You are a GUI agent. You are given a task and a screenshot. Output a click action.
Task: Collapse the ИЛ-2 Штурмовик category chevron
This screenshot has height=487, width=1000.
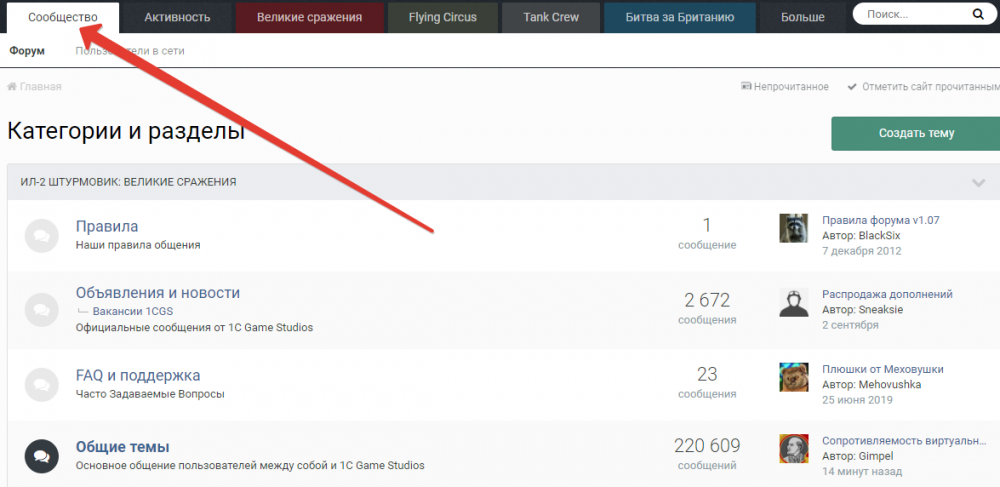click(x=979, y=182)
